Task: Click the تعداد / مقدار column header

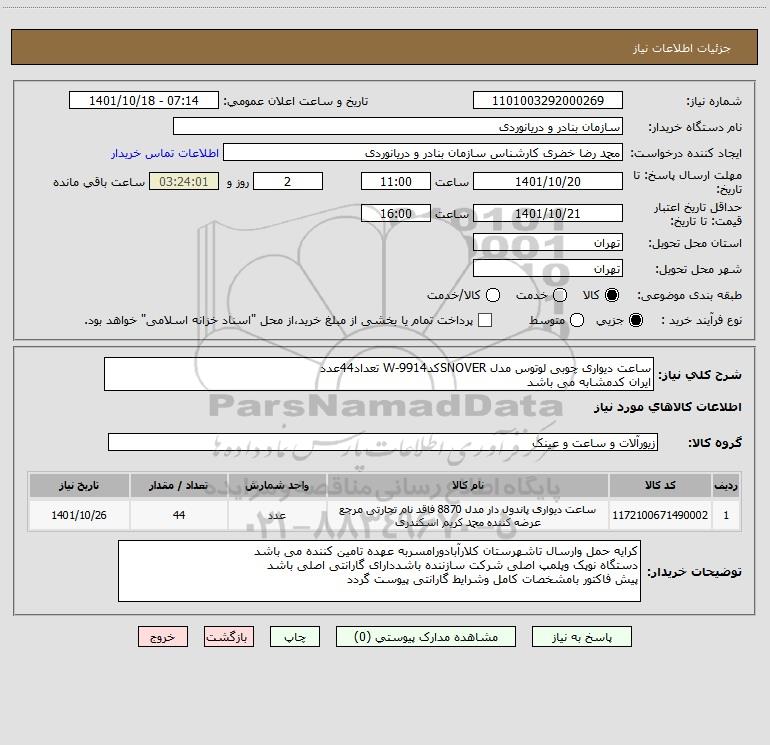Action: tap(179, 485)
